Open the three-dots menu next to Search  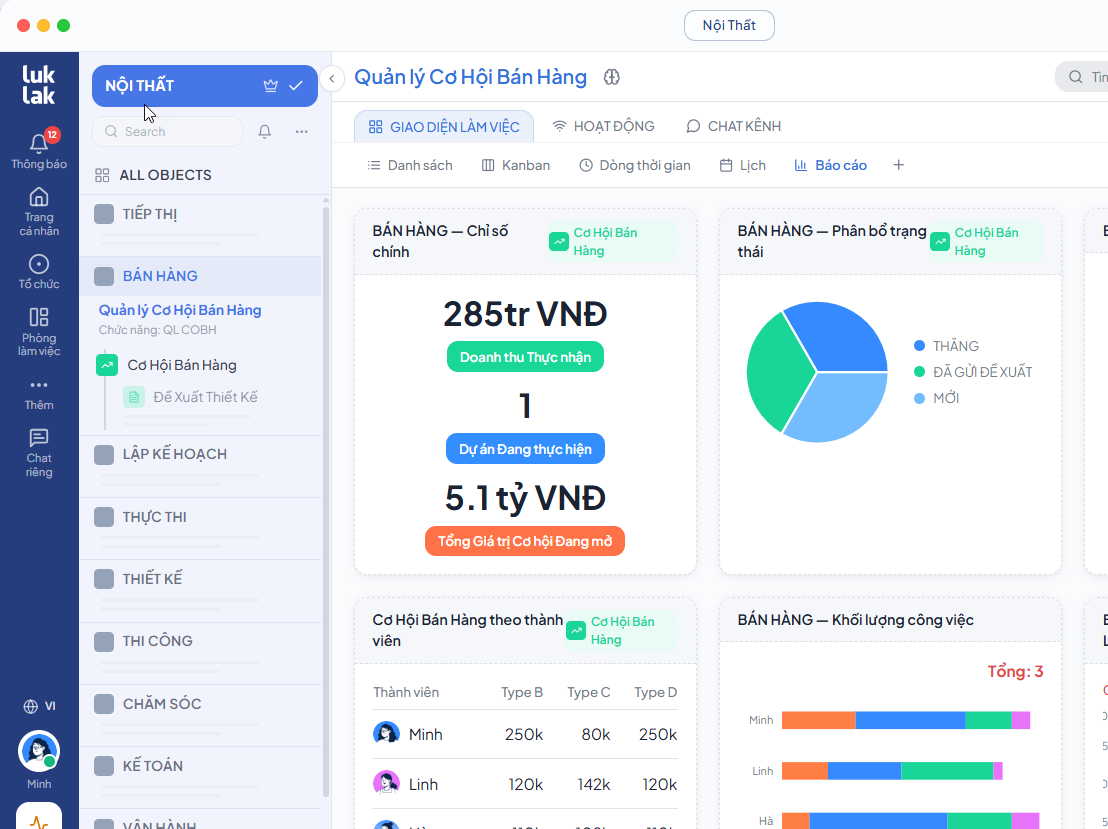click(302, 131)
